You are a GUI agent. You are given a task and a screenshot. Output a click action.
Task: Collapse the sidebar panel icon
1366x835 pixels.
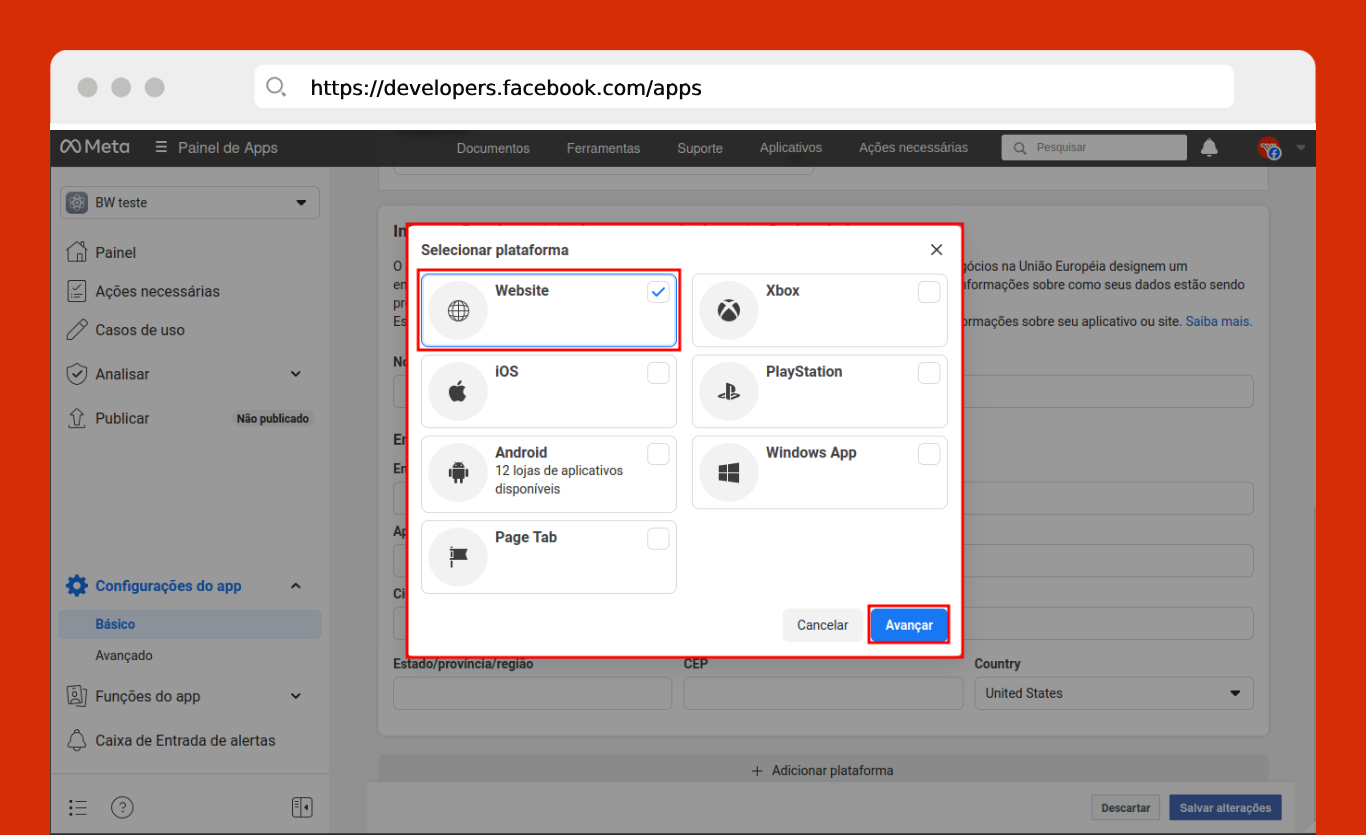pos(302,807)
